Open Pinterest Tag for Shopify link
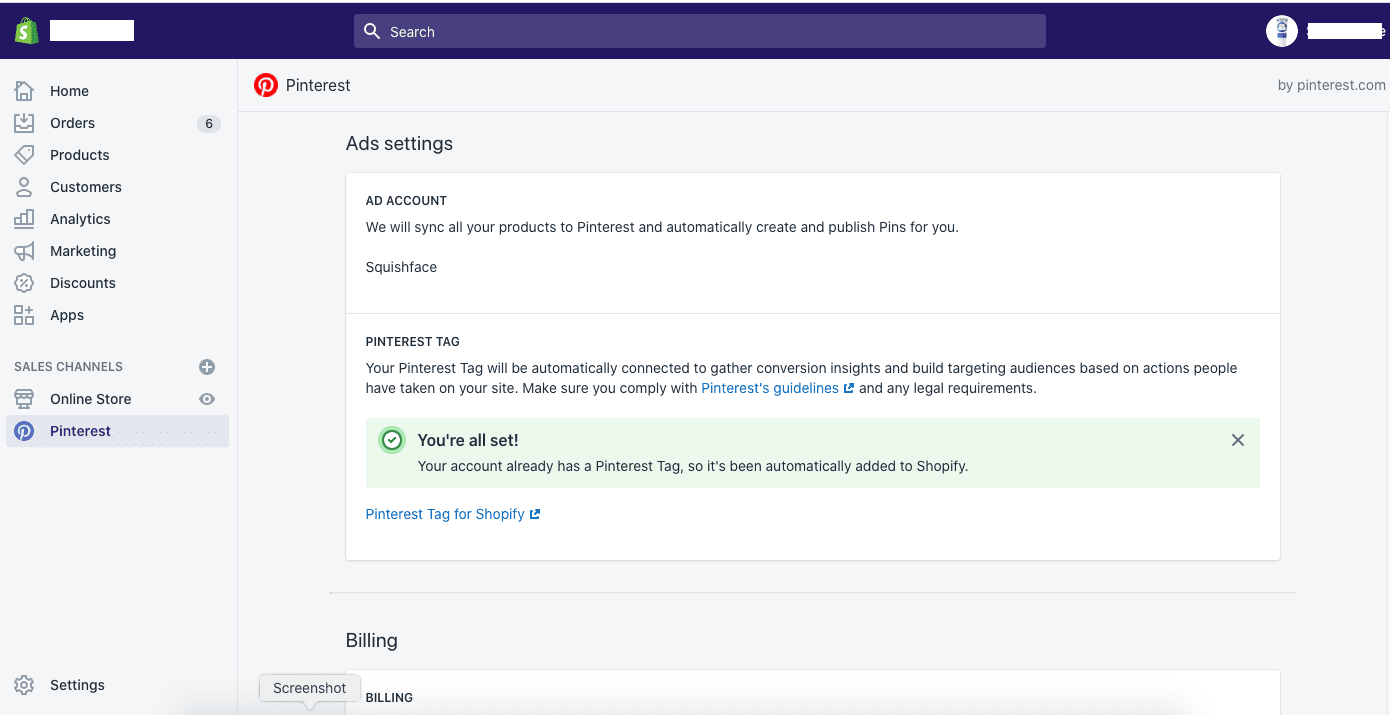Screen dimensions: 1390x715 pyautogui.click(x=445, y=514)
